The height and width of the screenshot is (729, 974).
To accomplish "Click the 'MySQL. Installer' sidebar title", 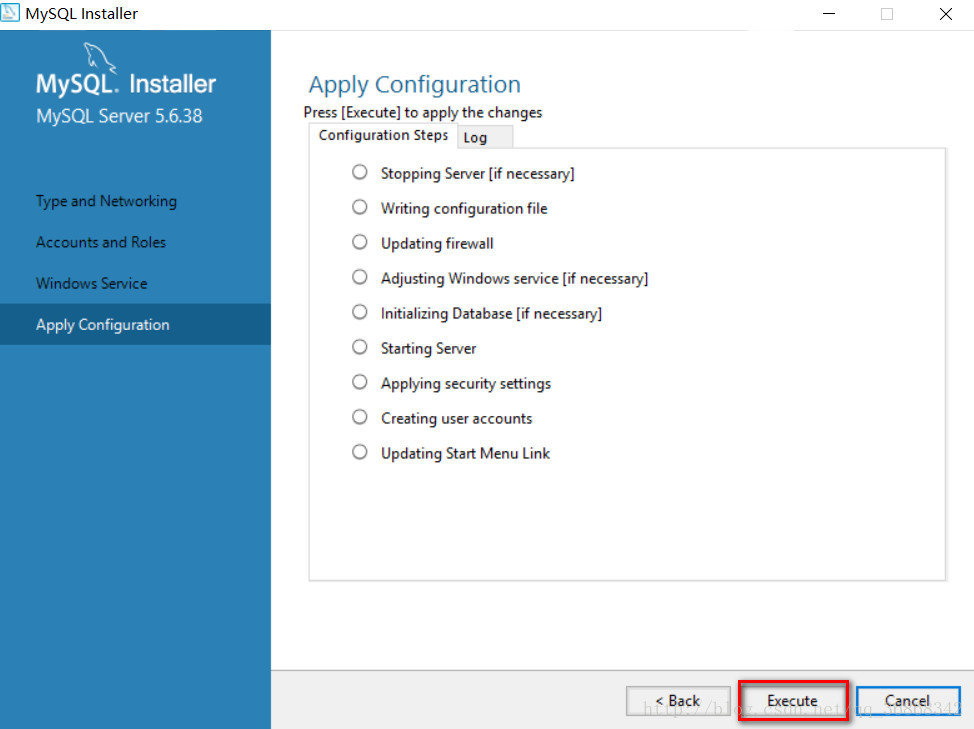I will tap(126, 84).
